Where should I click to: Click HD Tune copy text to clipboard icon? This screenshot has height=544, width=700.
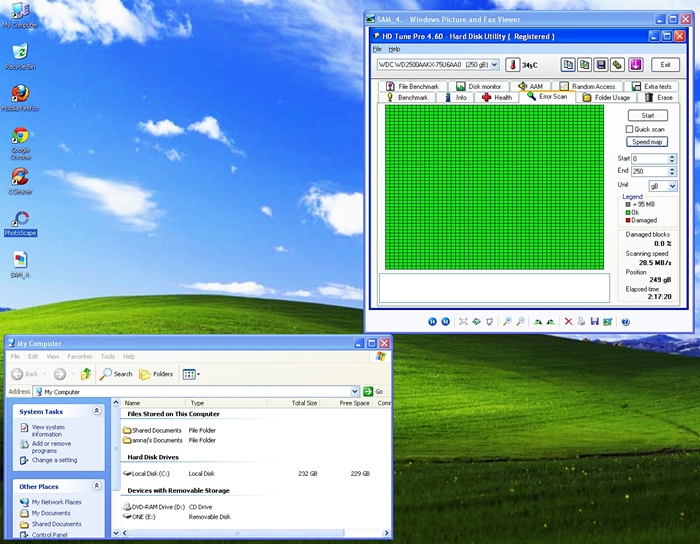tap(568, 65)
